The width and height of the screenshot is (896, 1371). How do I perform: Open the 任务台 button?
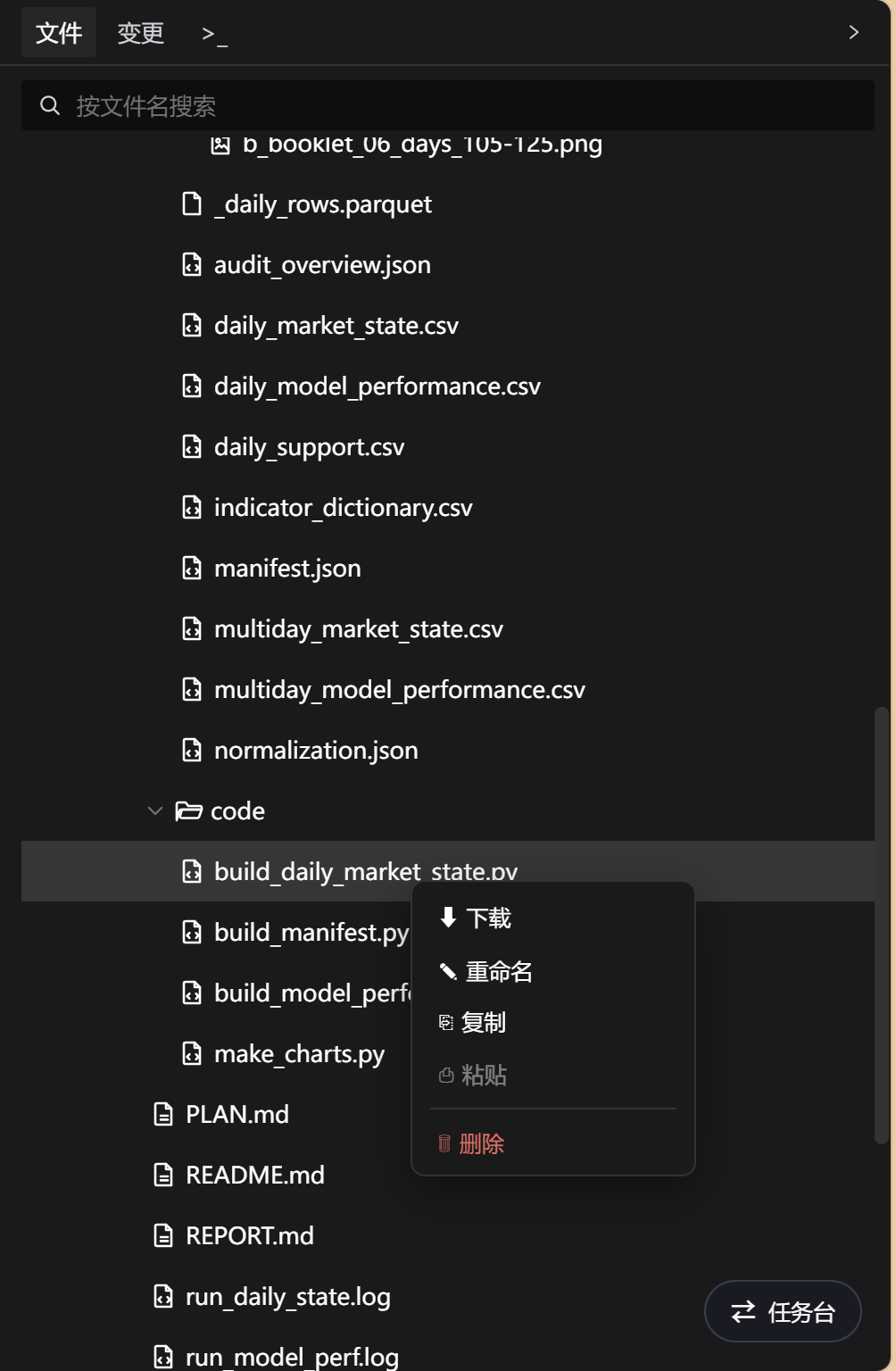[783, 1311]
